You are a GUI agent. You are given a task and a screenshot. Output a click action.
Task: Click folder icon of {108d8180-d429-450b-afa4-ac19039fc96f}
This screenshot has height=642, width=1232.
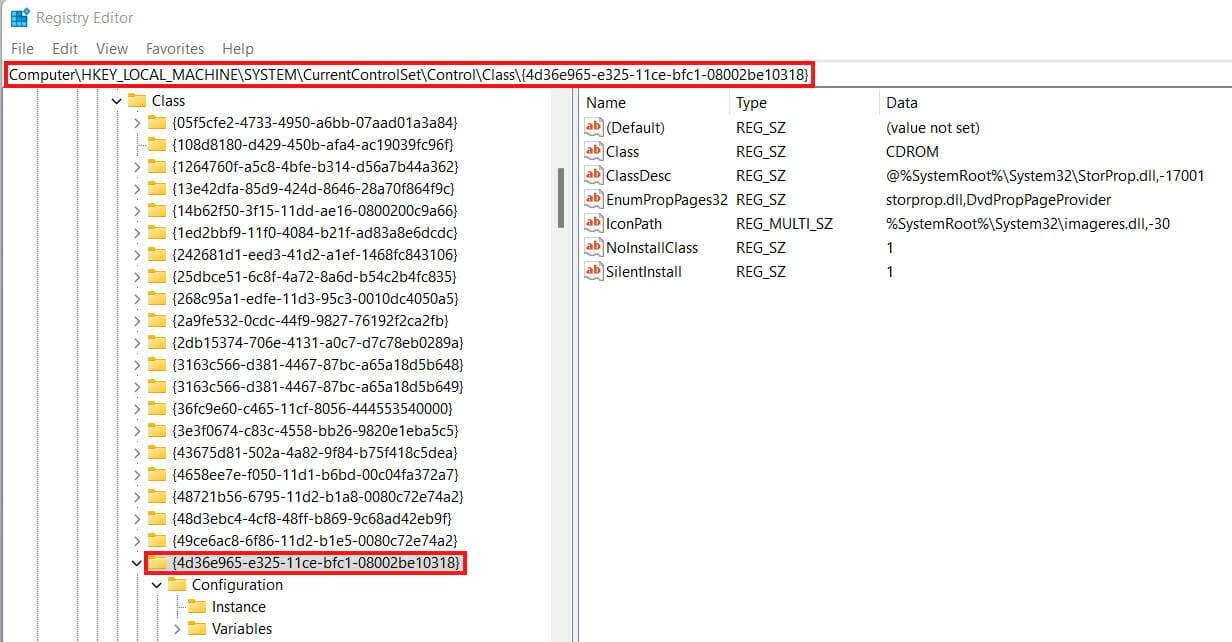[x=157, y=145]
